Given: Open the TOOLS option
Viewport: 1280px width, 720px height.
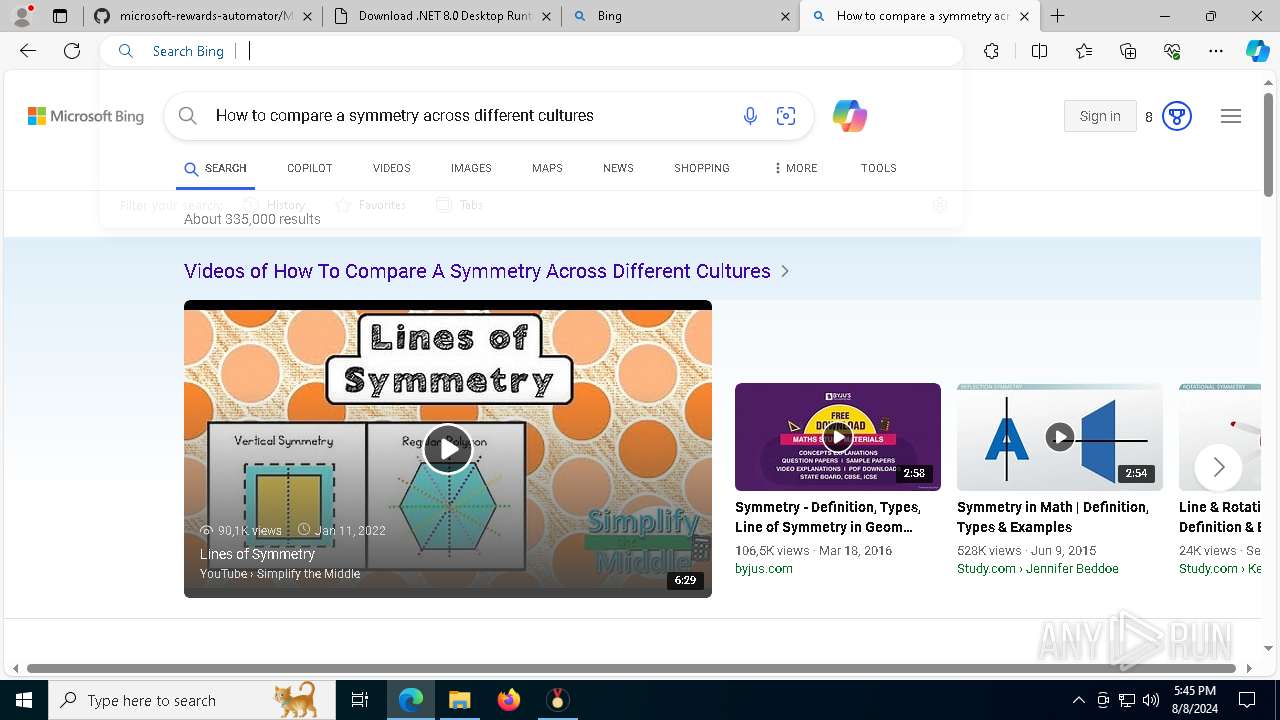Looking at the screenshot, I should (x=879, y=168).
